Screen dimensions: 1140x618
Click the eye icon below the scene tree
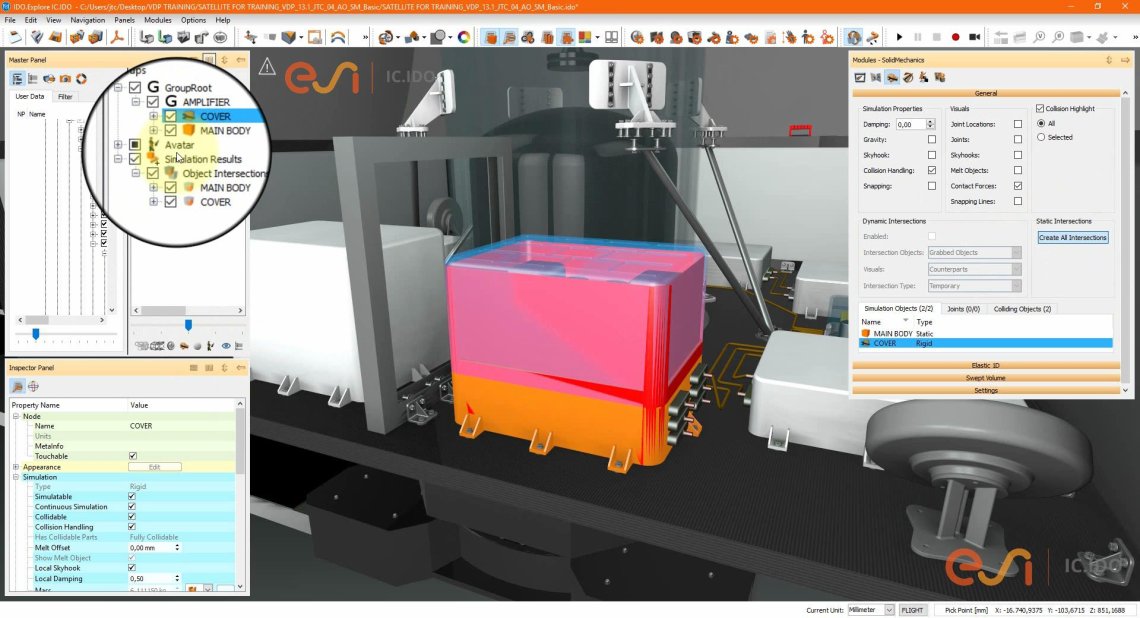coord(226,346)
